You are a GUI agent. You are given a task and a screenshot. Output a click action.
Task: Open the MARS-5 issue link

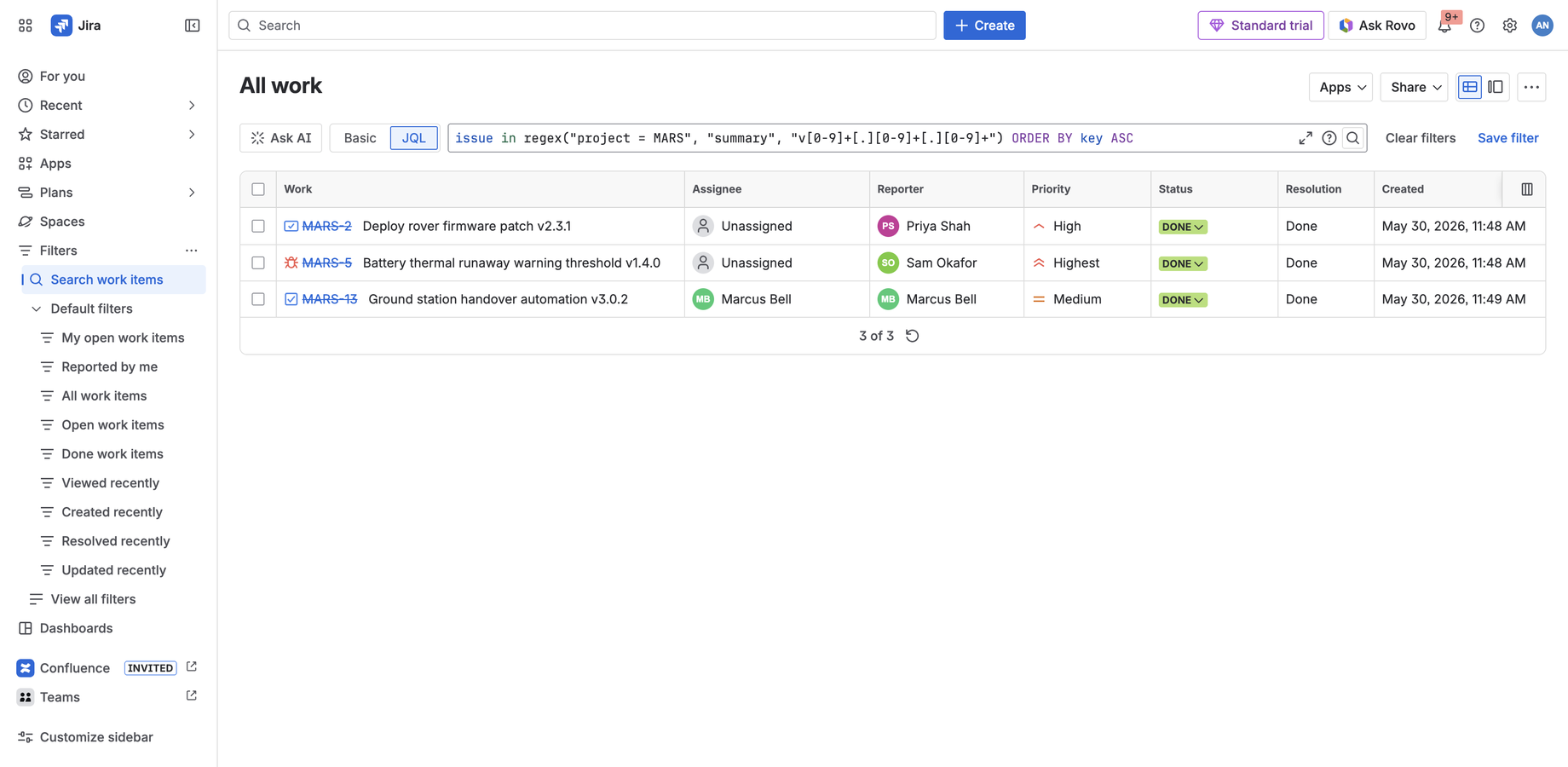click(x=327, y=262)
